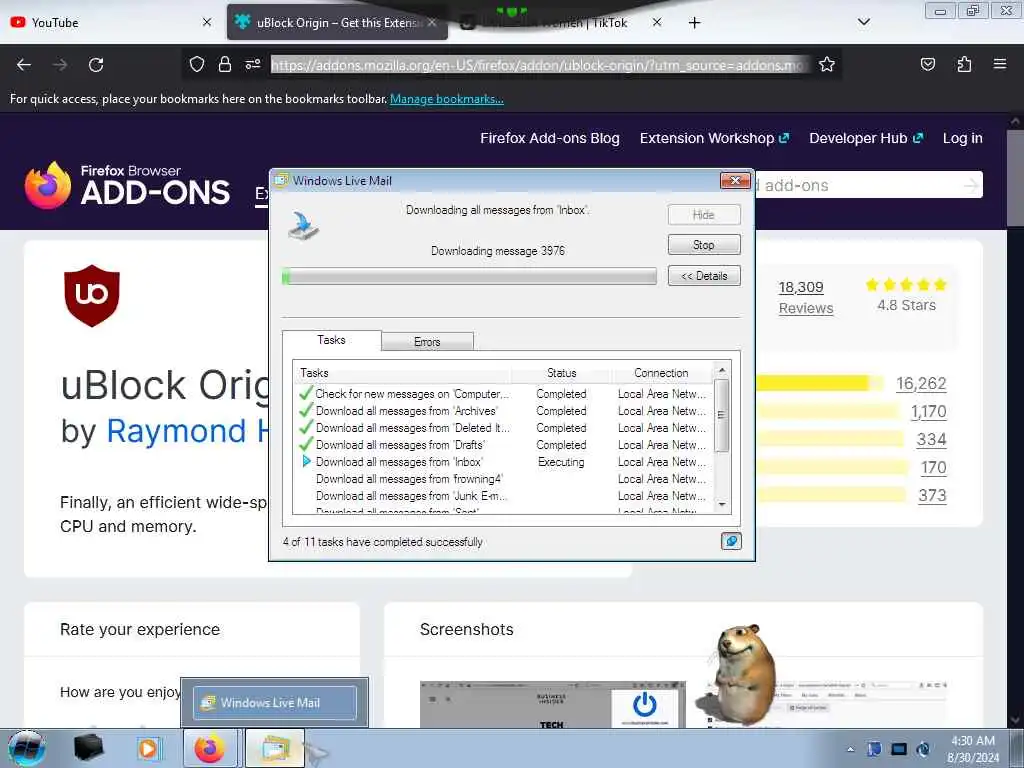
Task: Go back with the browser back arrow
Action: pyautogui.click(x=24, y=65)
